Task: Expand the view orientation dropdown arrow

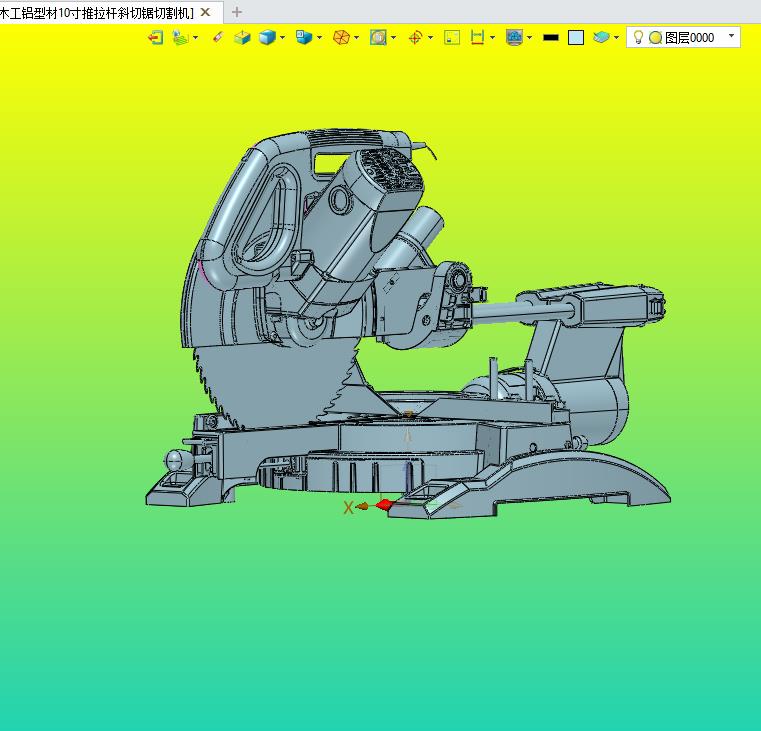Action: click(319, 37)
